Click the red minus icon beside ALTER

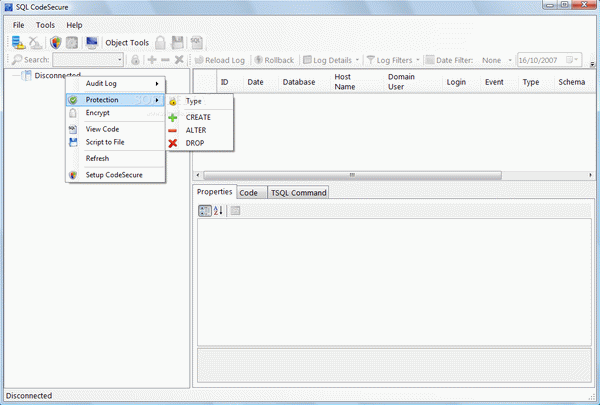173,131
